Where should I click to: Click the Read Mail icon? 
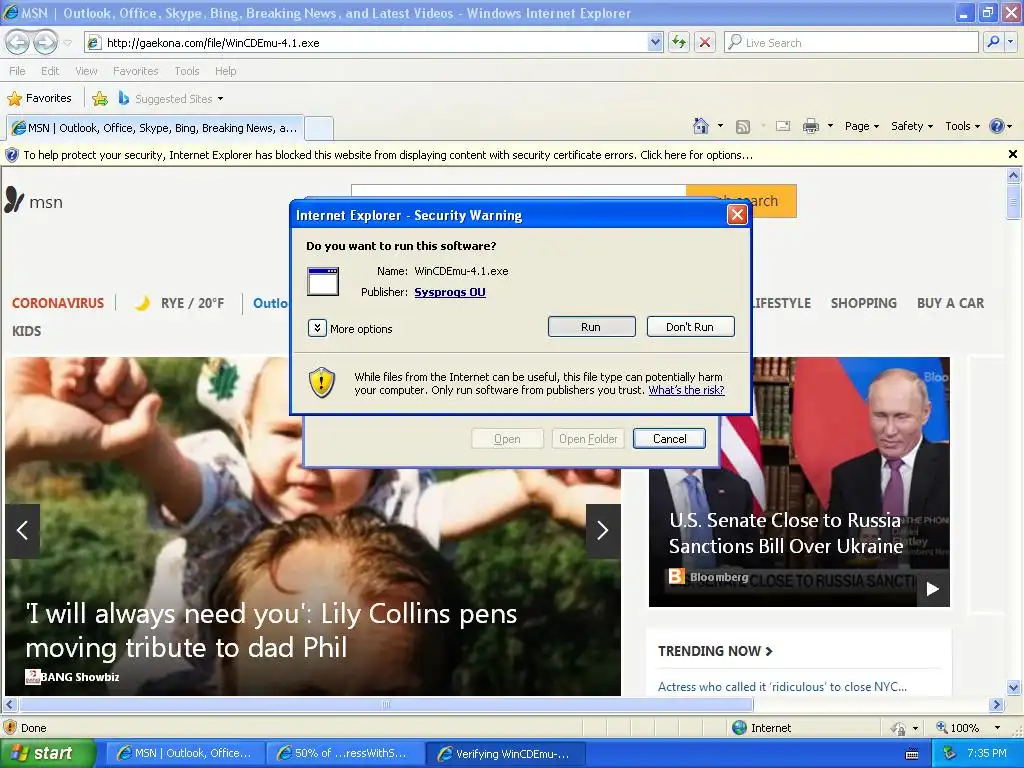tap(783, 126)
